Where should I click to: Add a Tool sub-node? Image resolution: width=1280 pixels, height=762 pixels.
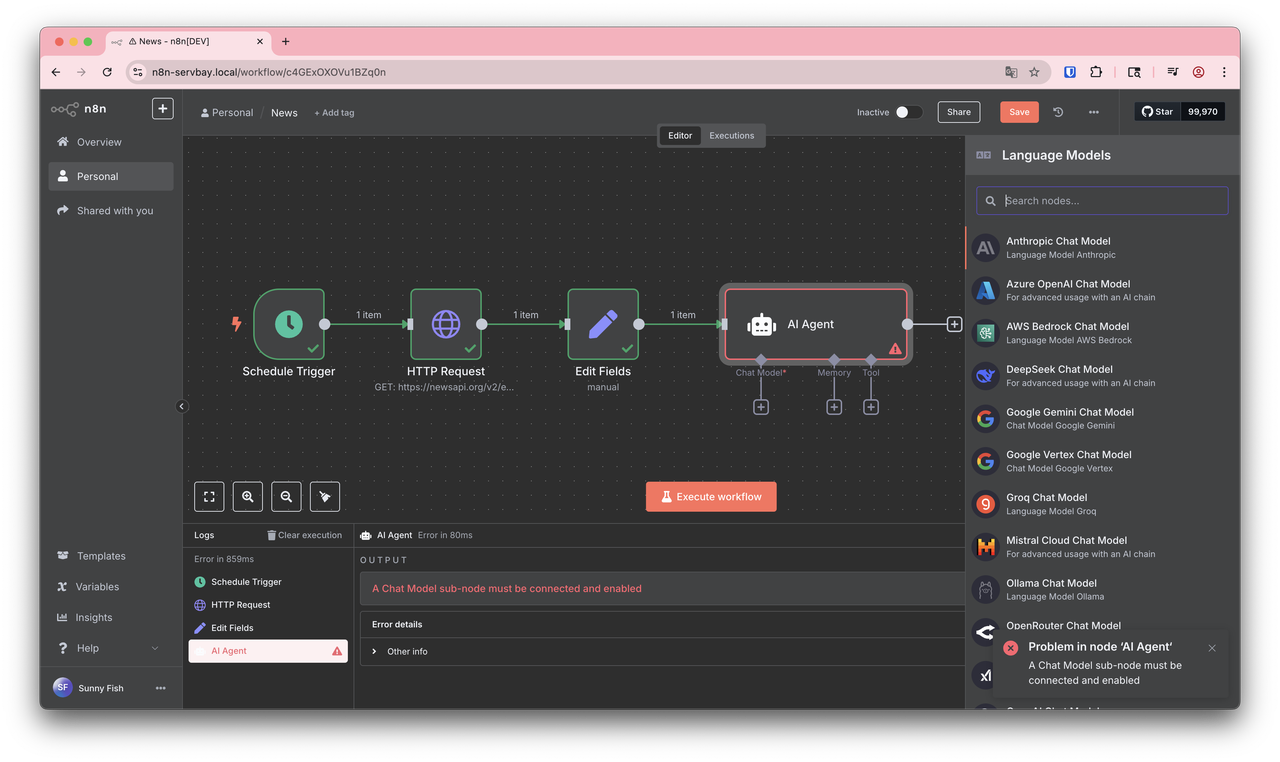pyautogui.click(x=871, y=407)
